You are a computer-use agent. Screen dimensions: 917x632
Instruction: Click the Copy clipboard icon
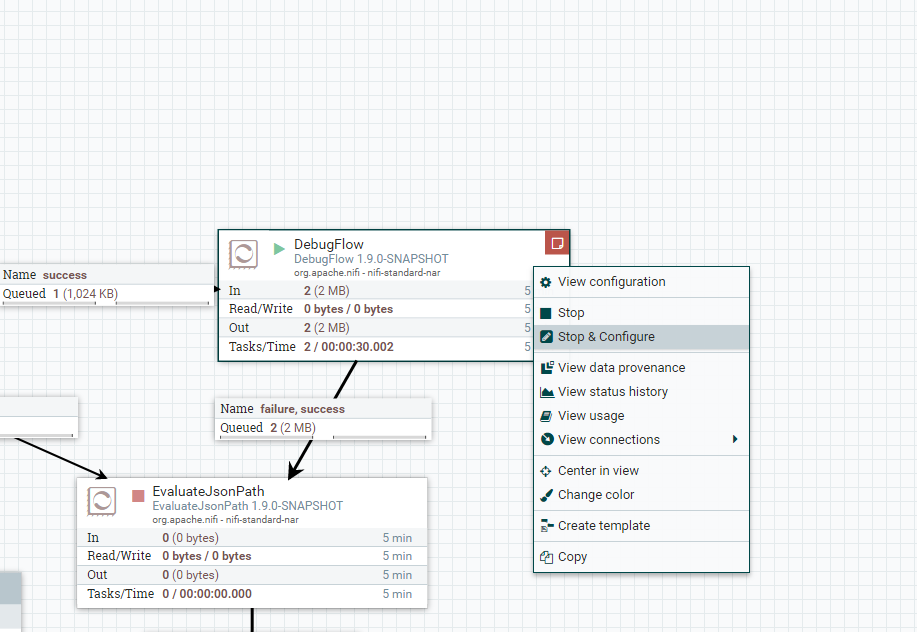546,557
